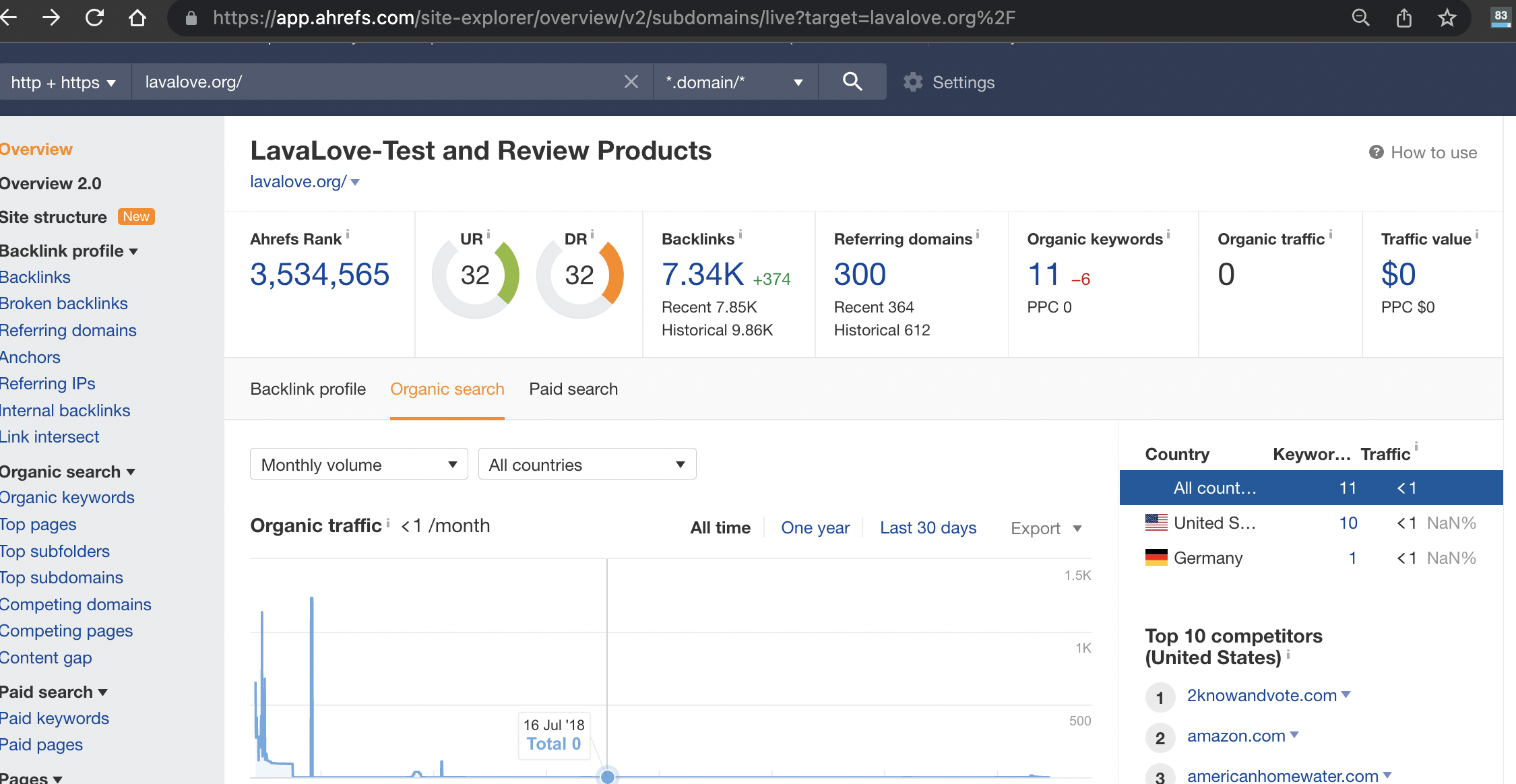1516x784 pixels.
Task: Open the Export dropdown
Action: 1046,528
